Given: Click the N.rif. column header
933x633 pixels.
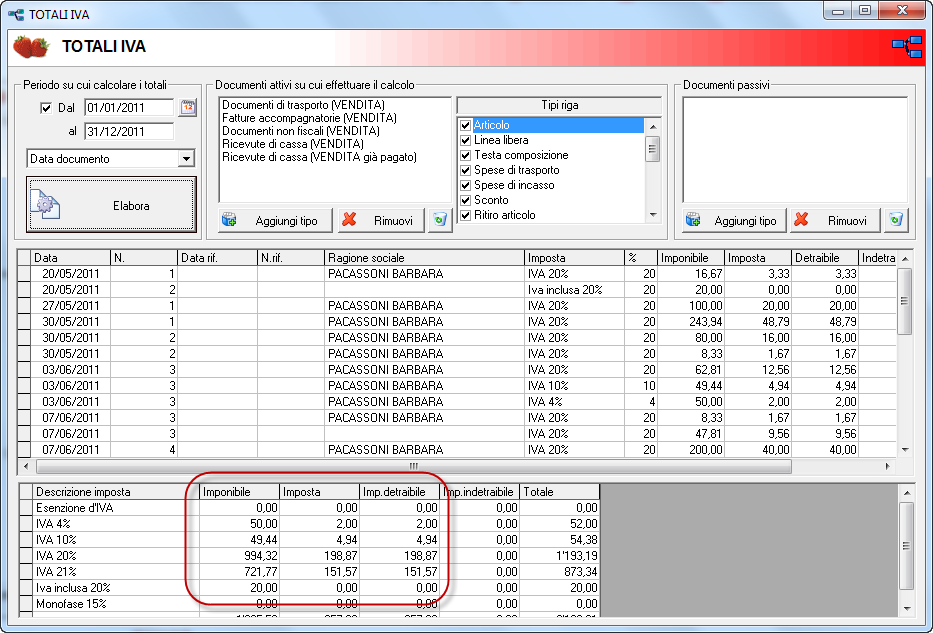Looking at the screenshot, I should pyautogui.click(x=291, y=258).
